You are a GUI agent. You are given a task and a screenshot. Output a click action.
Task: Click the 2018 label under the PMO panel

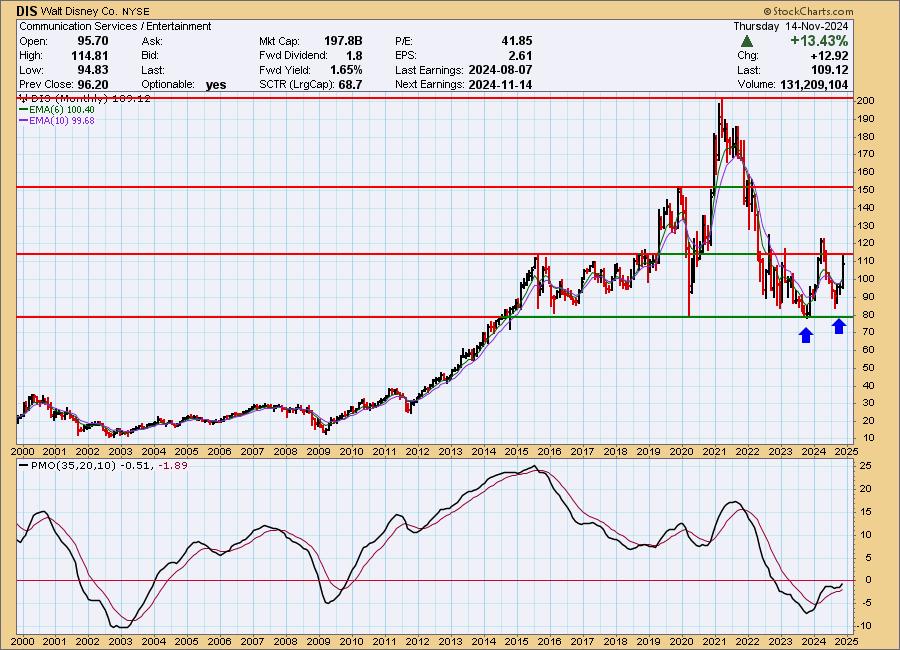pos(615,641)
